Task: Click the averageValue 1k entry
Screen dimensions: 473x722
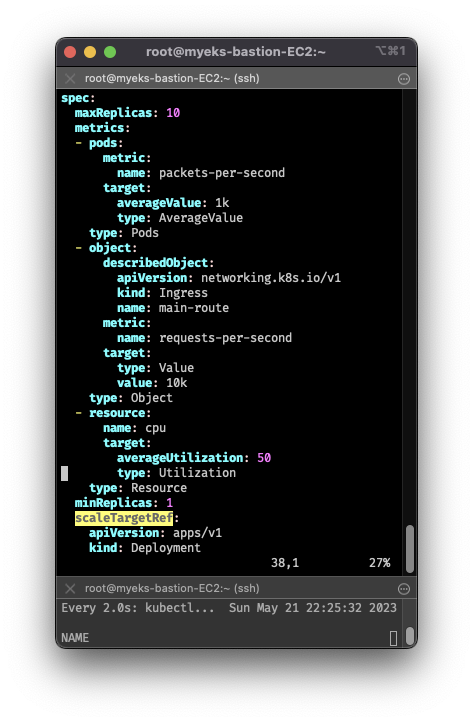Action: (173, 203)
